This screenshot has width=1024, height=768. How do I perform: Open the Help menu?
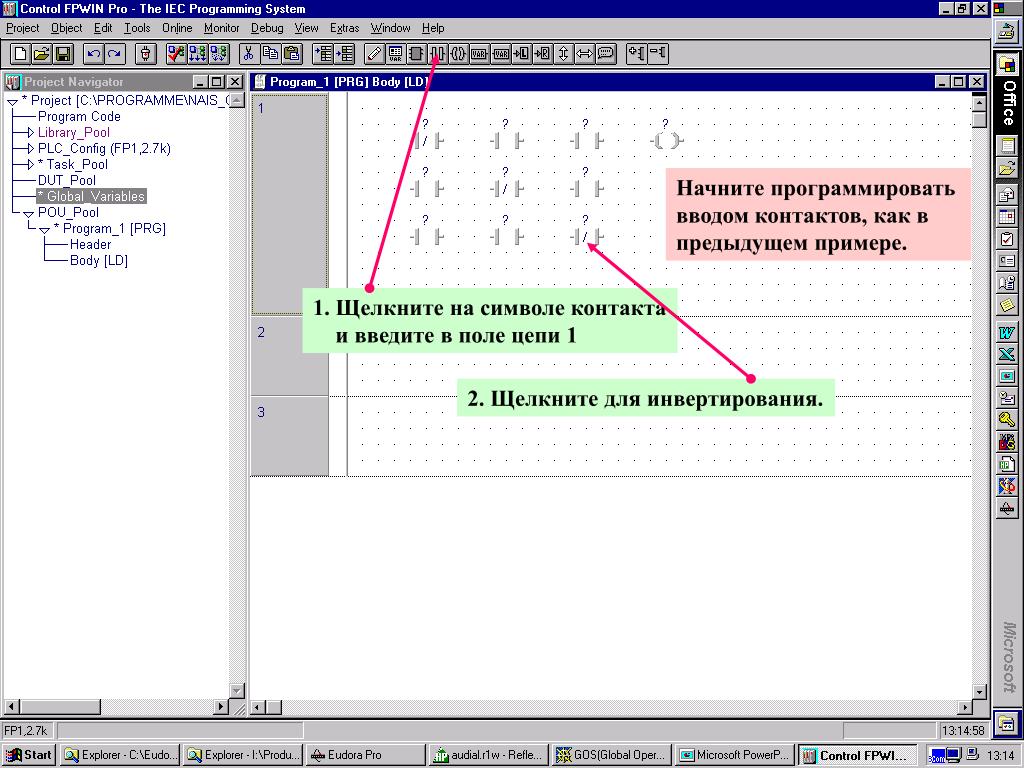pos(433,28)
